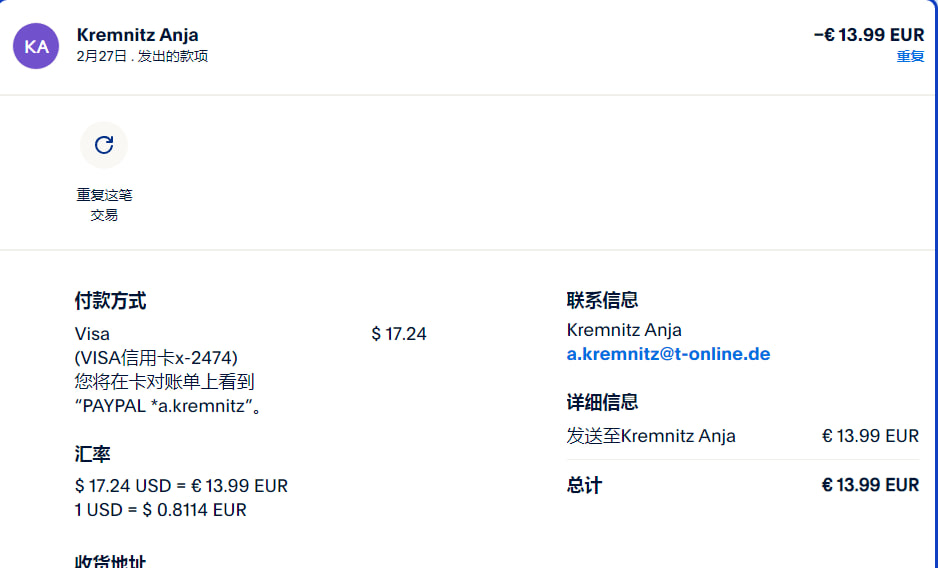This screenshot has width=938, height=568.
Task: Click the 重复 link under the amount
Action: coord(910,56)
